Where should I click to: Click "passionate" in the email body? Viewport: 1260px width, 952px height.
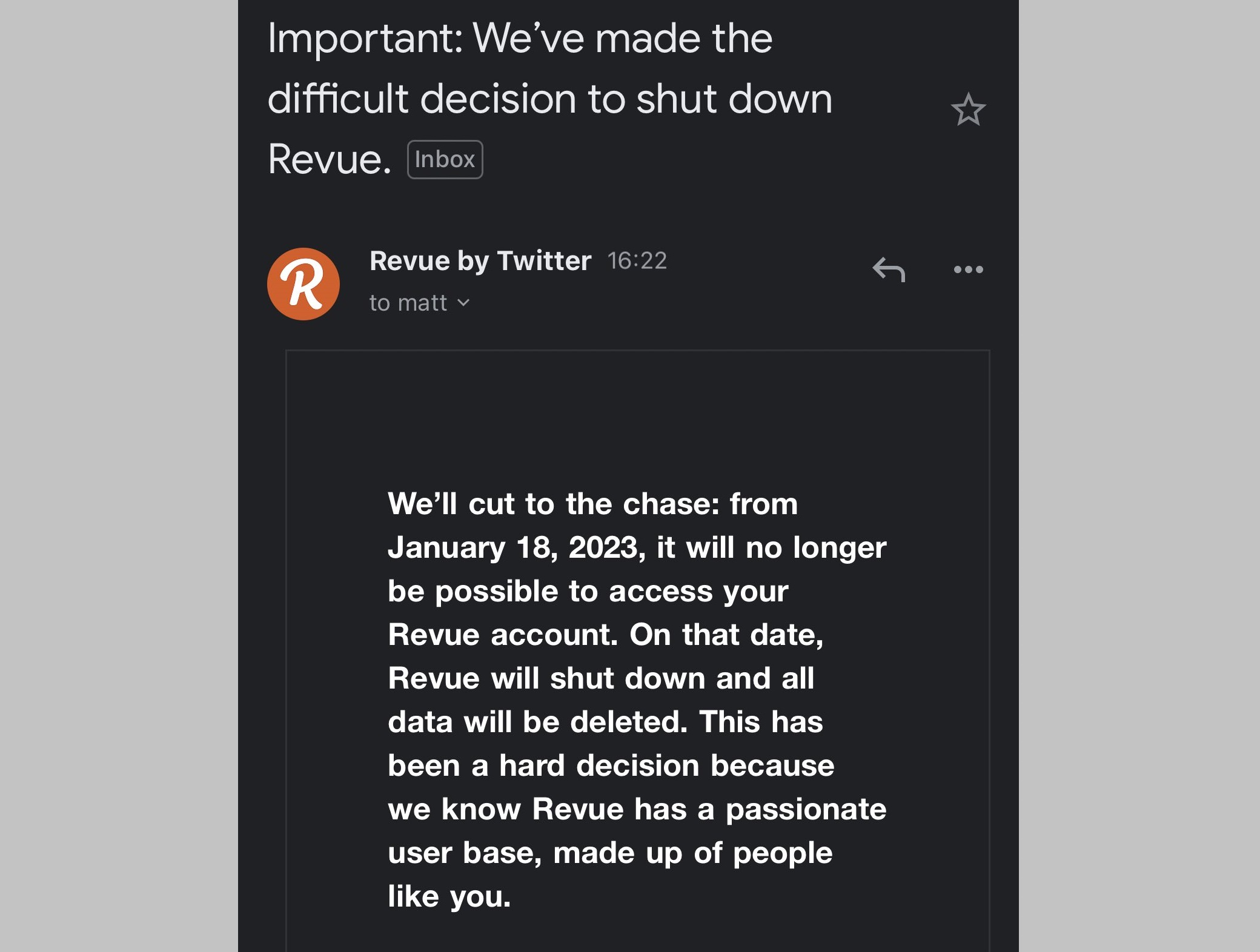(x=806, y=809)
